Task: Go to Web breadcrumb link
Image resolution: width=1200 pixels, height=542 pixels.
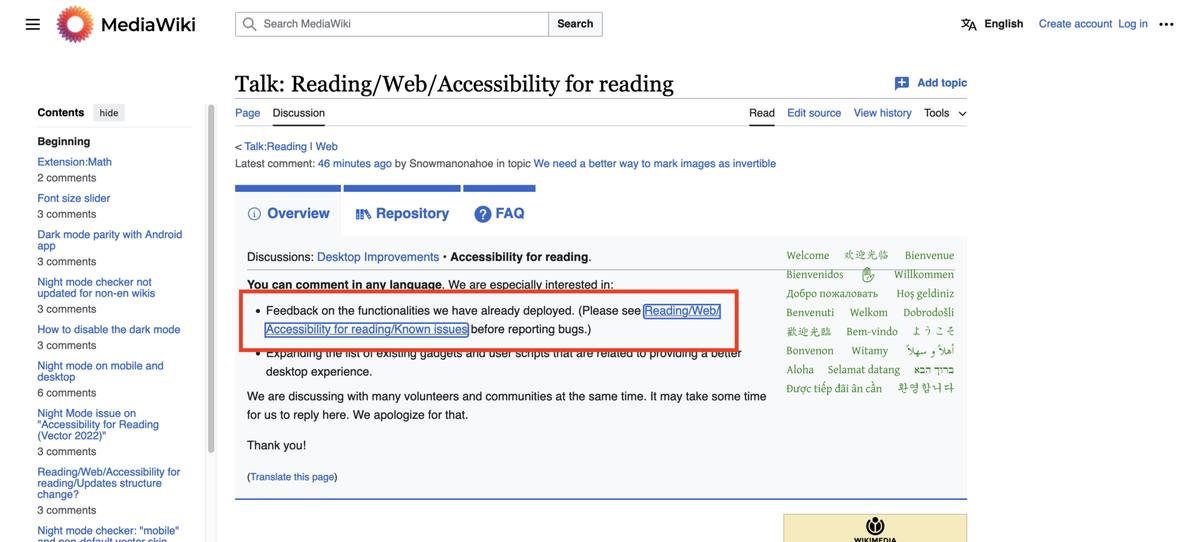Action: coord(327,147)
